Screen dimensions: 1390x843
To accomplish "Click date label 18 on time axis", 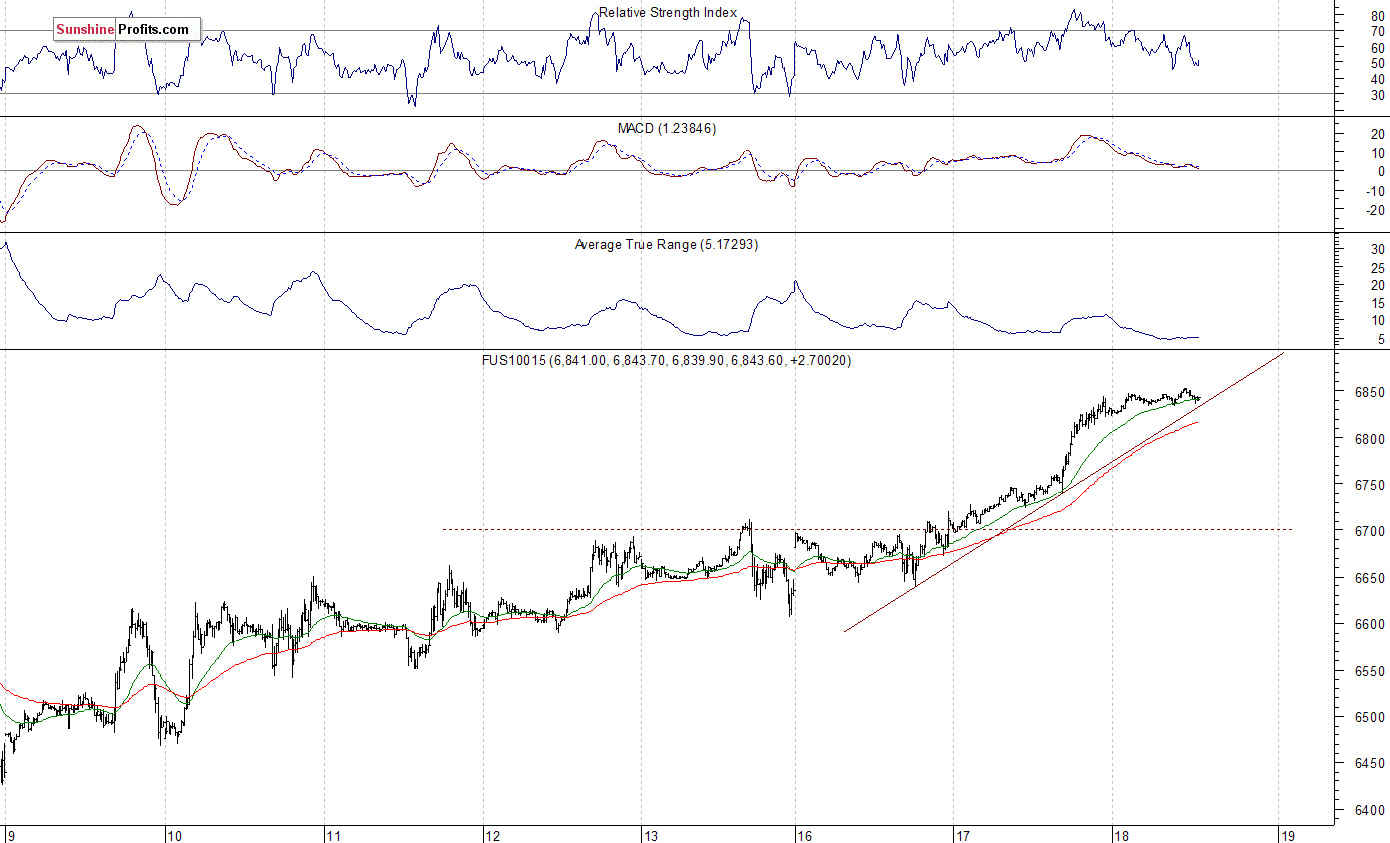I will coord(1124,835).
